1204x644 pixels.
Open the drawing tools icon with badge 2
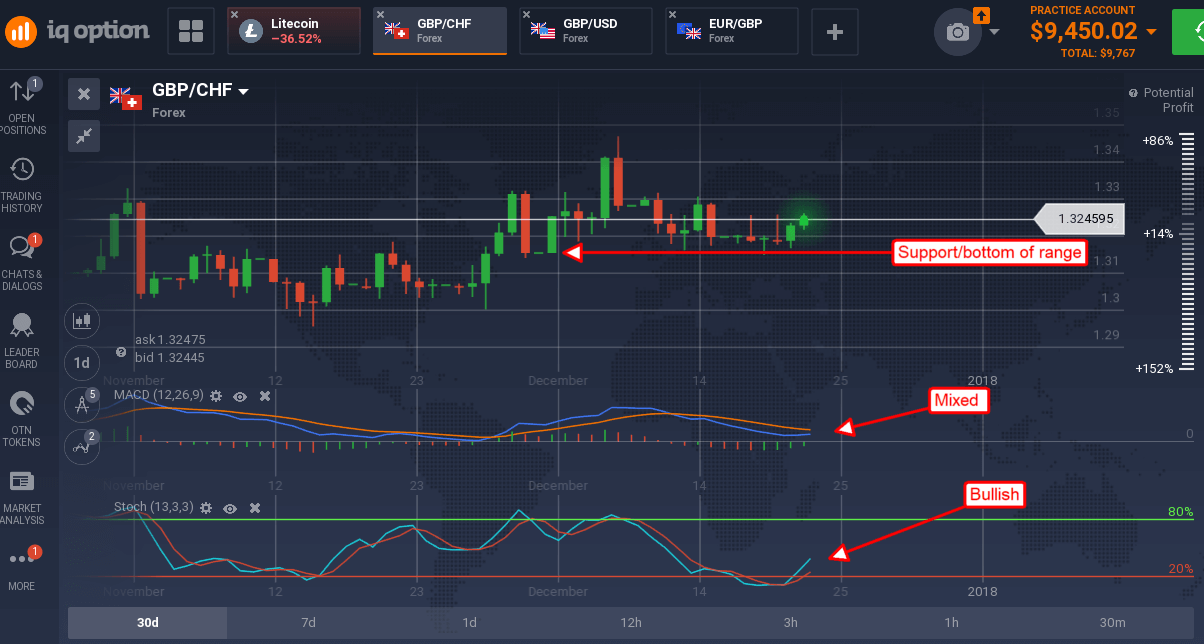pos(82,446)
